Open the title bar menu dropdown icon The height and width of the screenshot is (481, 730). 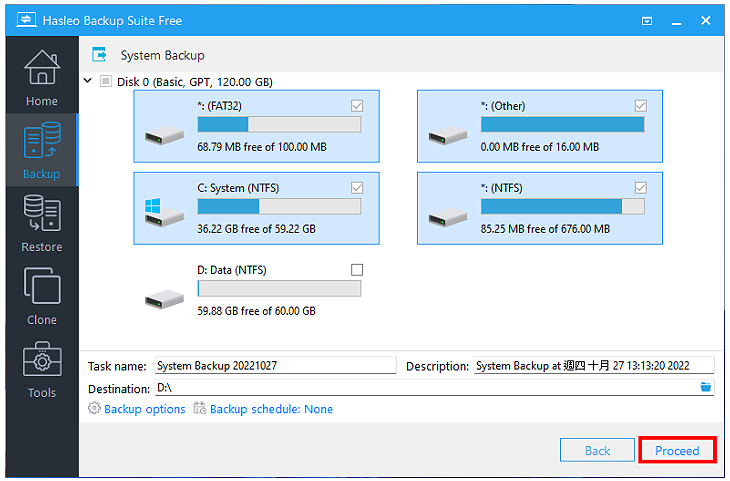point(647,21)
